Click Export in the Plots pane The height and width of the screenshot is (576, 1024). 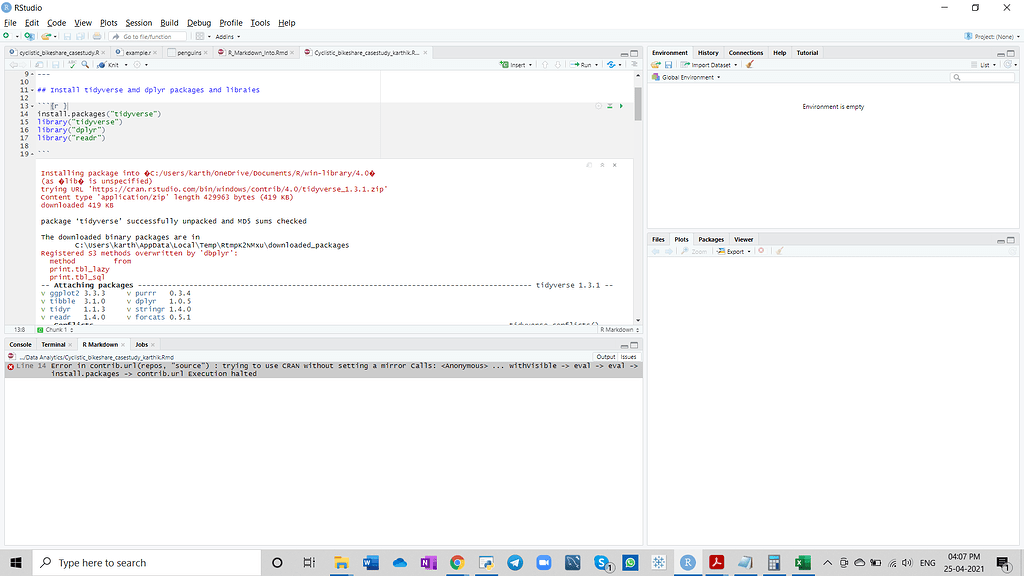coord(731,251)
